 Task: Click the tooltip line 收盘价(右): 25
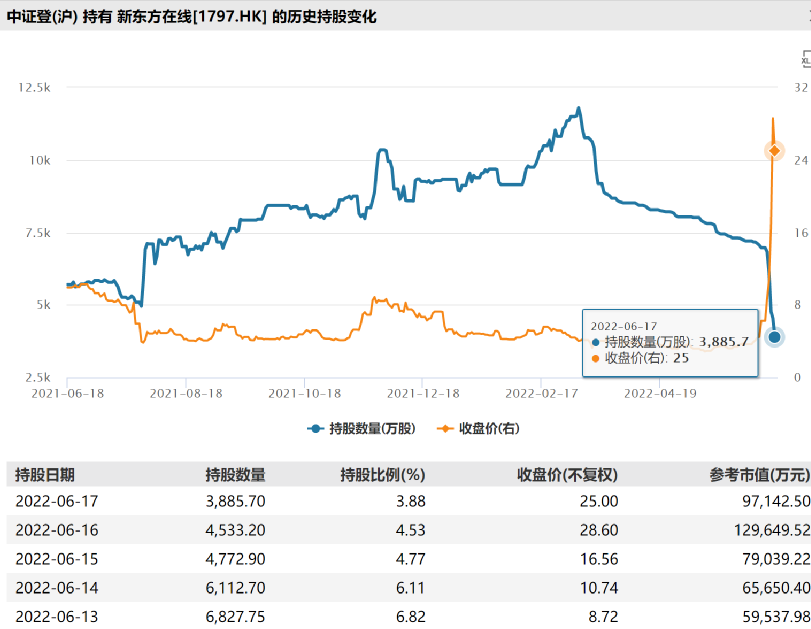point(641,358)
